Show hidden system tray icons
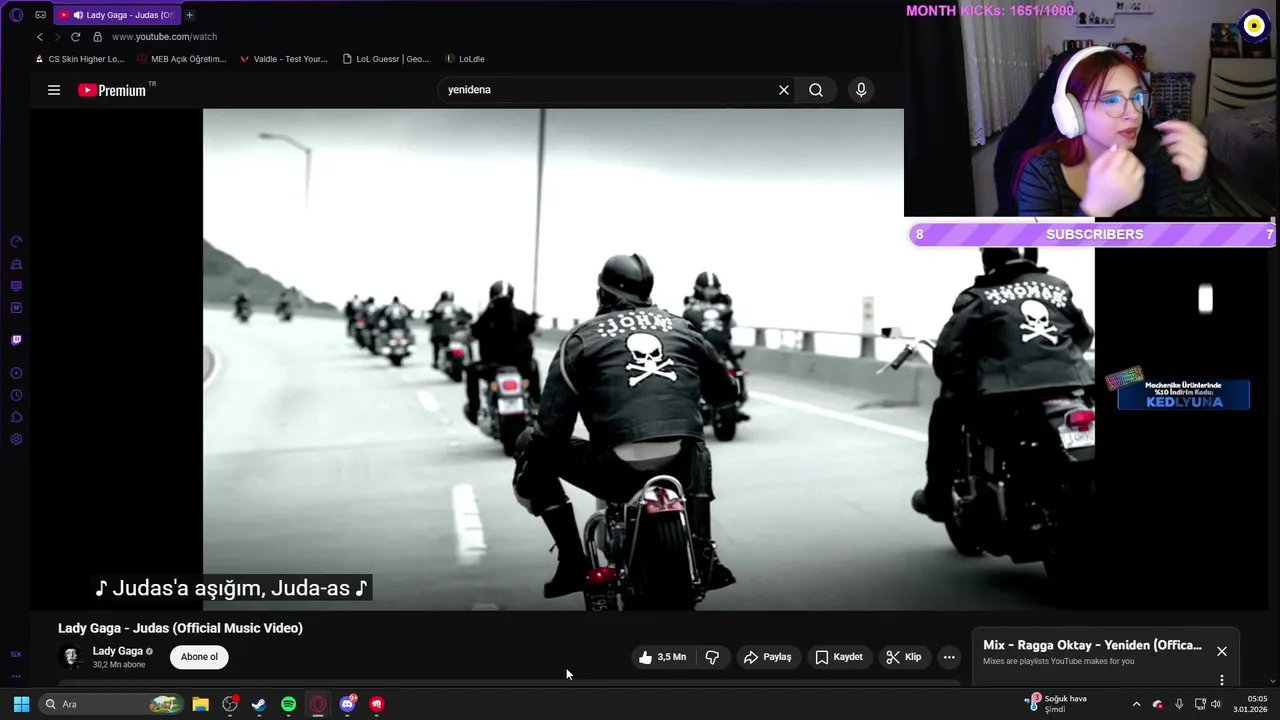Screen dimensions: 1280x720 (1136, 704)
